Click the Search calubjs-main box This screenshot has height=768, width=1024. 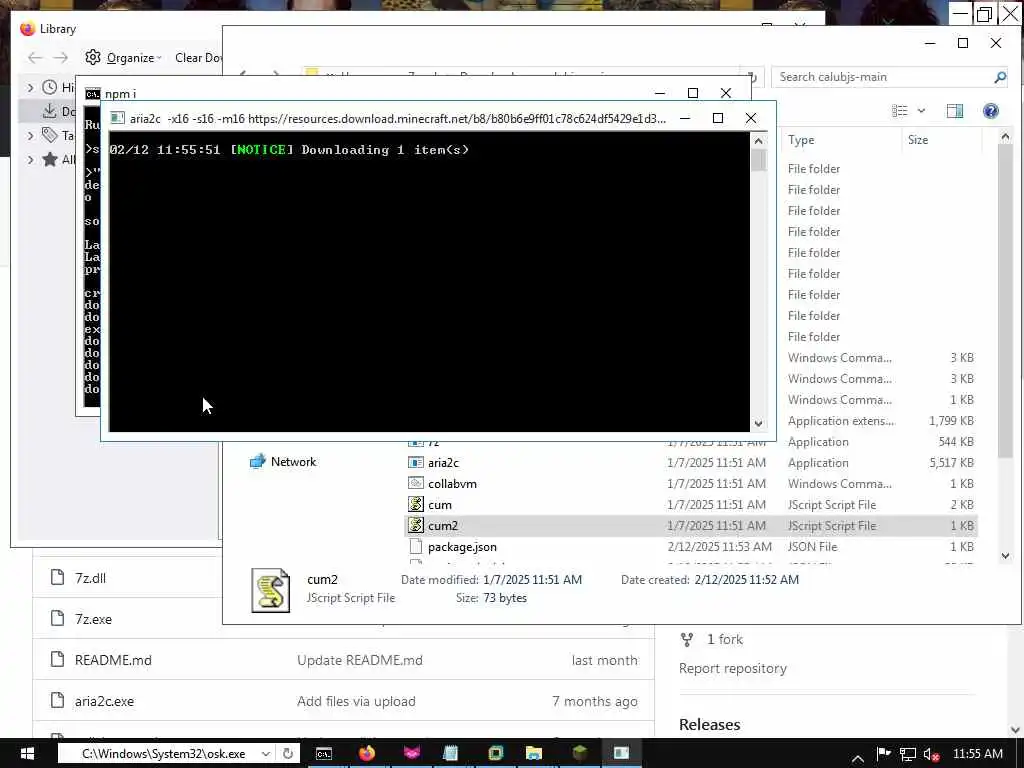[883, 76]
